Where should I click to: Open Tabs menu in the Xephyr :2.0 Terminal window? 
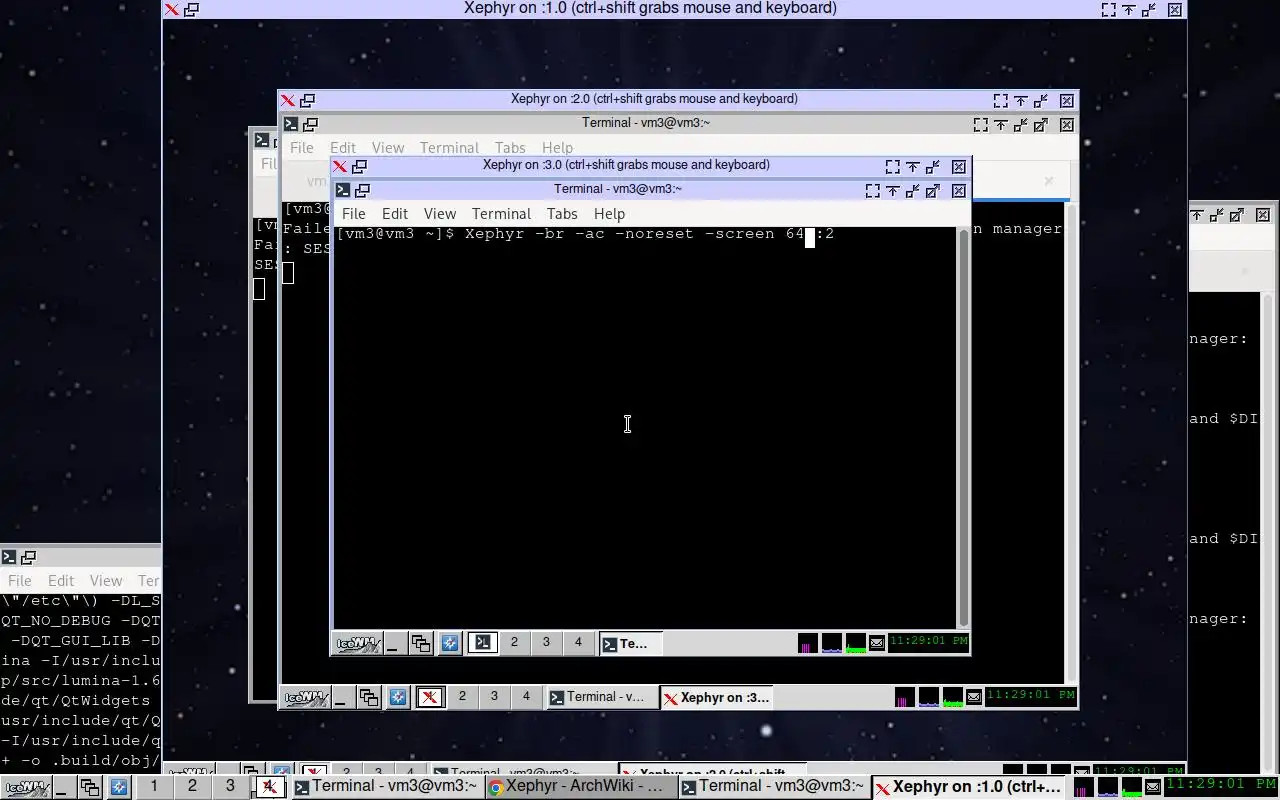(x=510, y=148)
